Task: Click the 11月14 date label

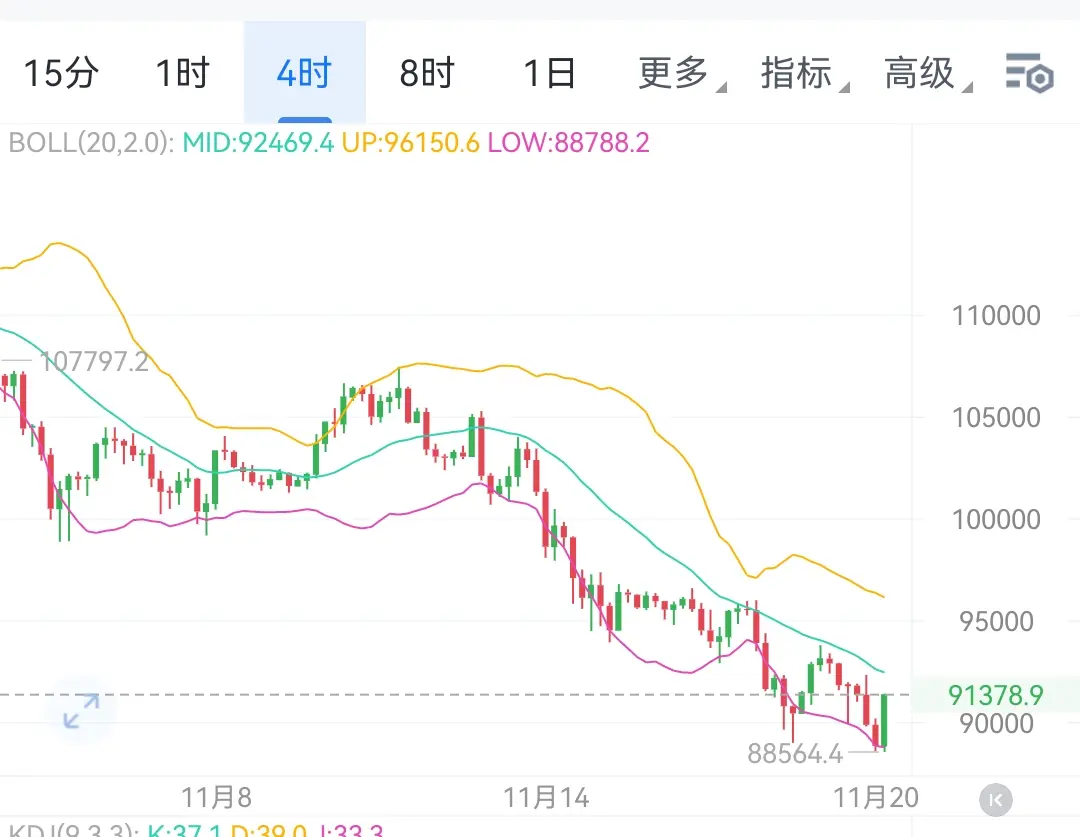Action: 546,798
